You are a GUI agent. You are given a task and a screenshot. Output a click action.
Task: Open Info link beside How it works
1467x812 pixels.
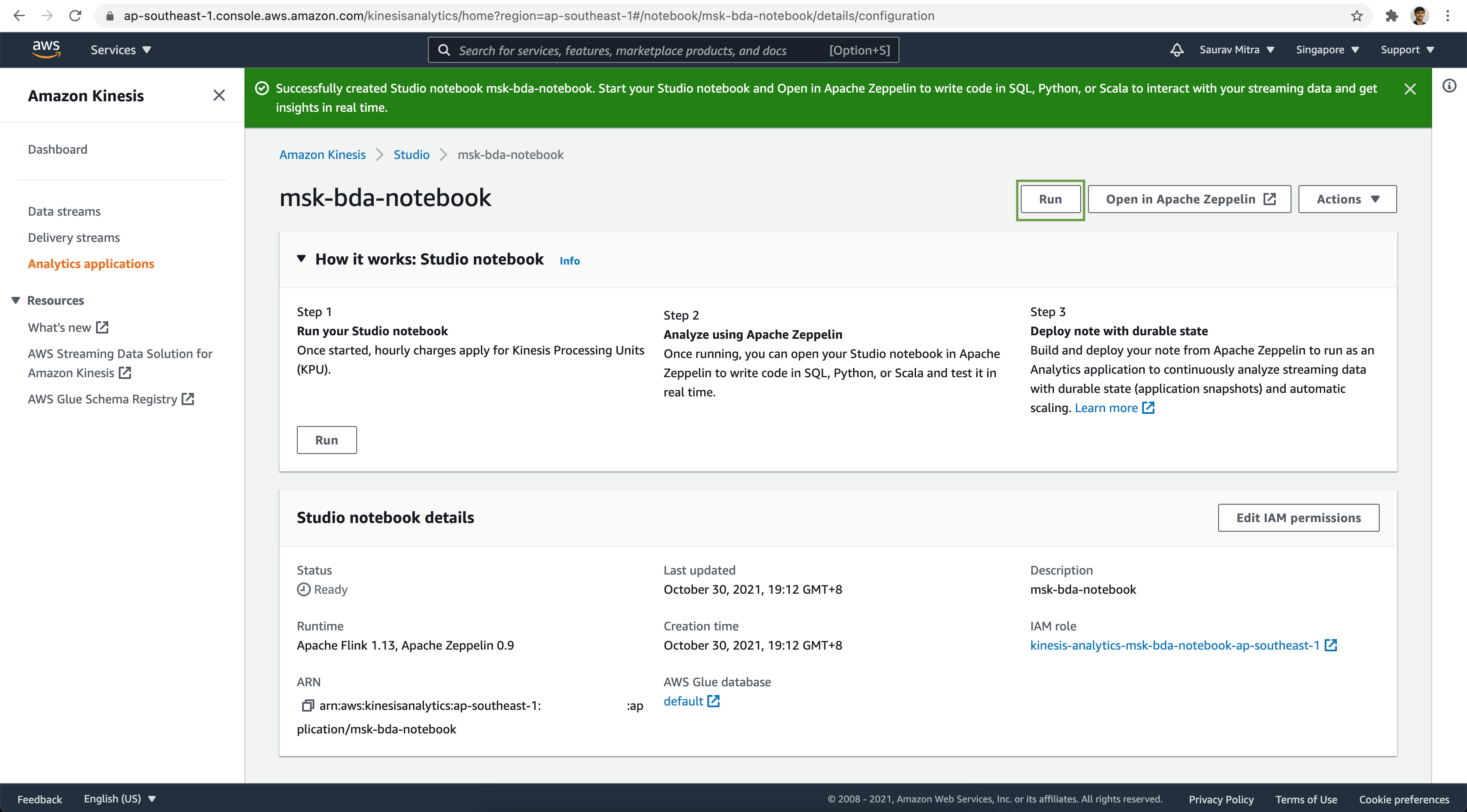pos(569,261)
